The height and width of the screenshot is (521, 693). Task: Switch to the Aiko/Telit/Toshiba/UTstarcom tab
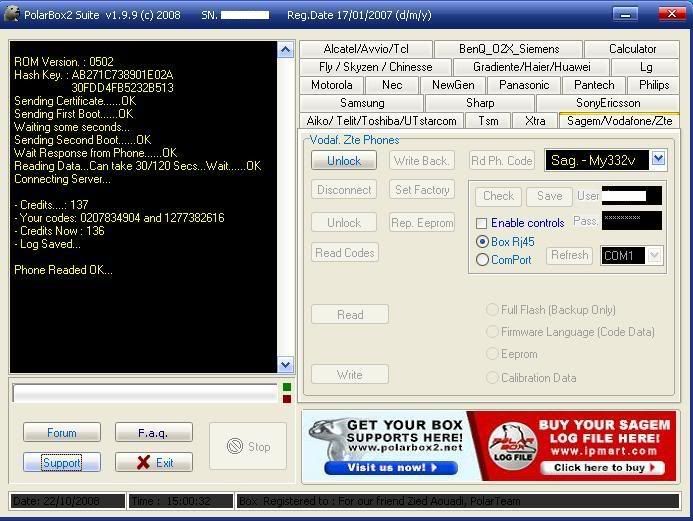click(381, 121)
